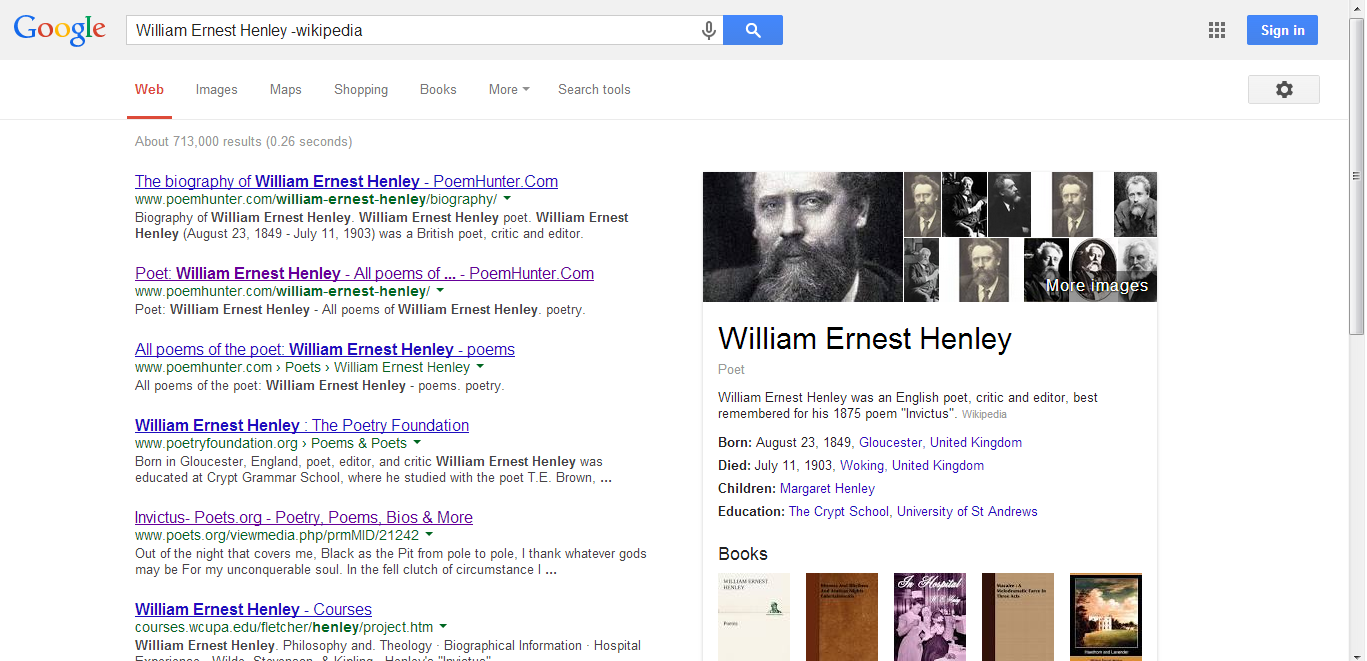Image resolution: width=1367 pixels, height=661 pixels.
Task: Expand arrow next to poemhunter biography URL
Action: 507,199
